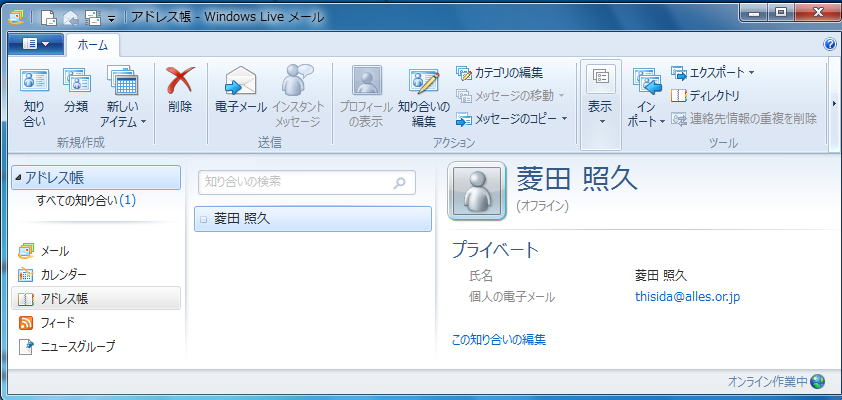Screen dimensions: 842x400
Task: Open 知り合いの編集 in ribbon
Action: click(x=424, y=99)
